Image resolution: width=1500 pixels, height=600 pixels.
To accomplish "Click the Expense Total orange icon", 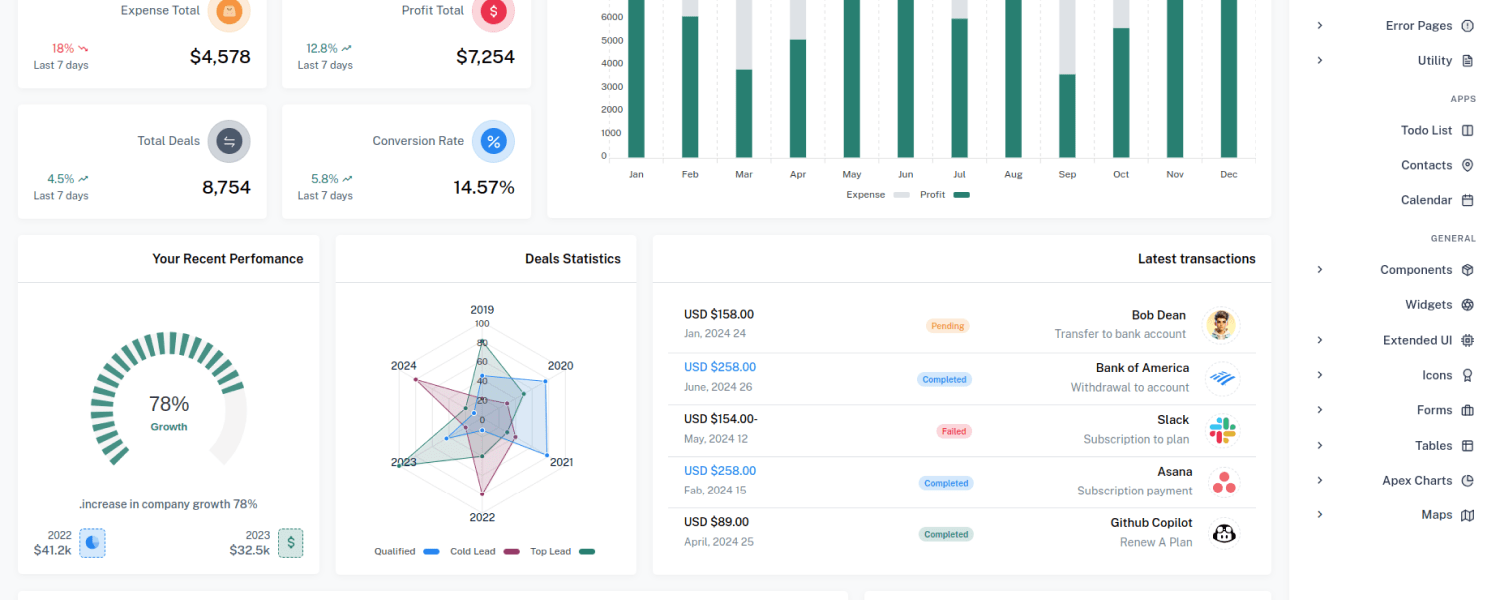I will click(229, 11).
